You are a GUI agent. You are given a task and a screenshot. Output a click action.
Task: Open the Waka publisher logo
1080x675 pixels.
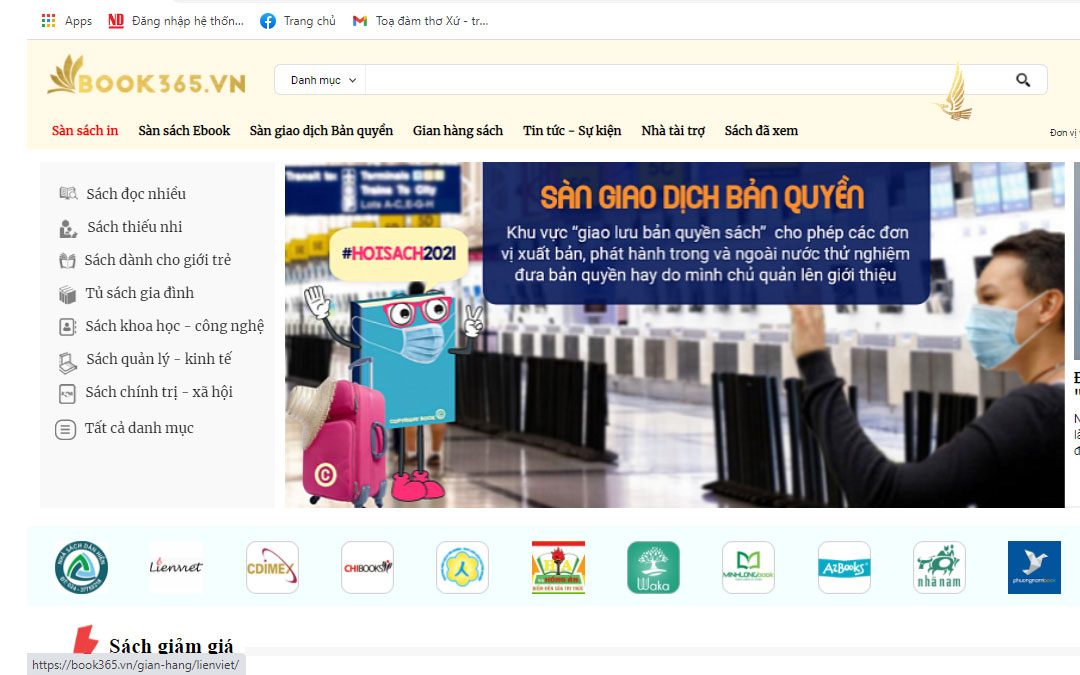(x=653, y=568)
